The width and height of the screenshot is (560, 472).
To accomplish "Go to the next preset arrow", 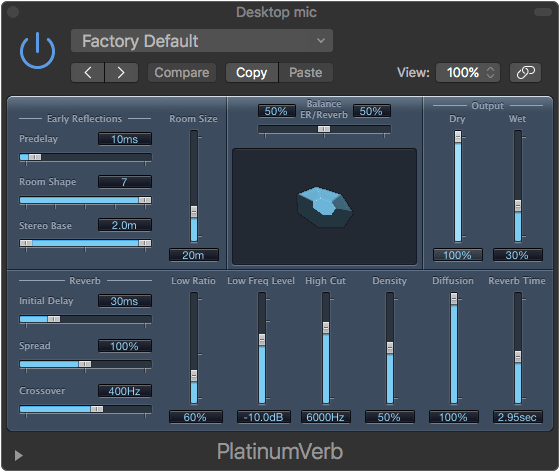I will tap(121, 72).
